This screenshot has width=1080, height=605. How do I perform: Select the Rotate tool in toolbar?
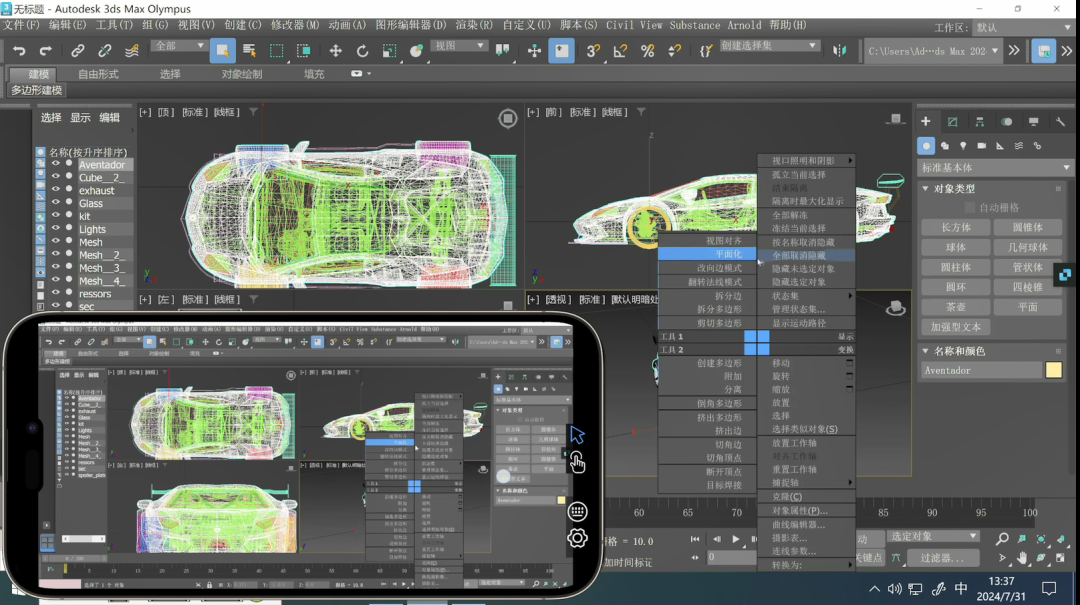362,51
